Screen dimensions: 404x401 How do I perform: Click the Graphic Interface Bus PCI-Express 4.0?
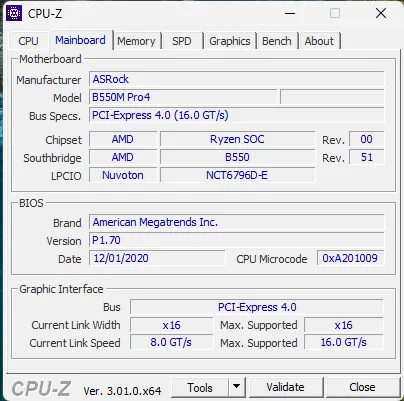click(257, 307)
